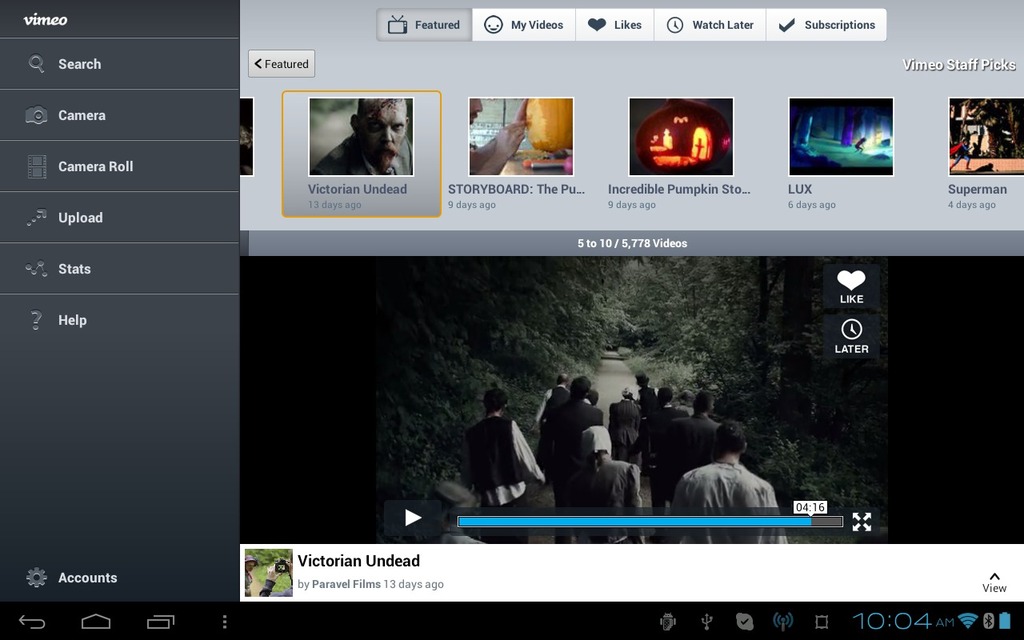
Task: Switch to the My Videos tab
Action: tap(524, 25)
